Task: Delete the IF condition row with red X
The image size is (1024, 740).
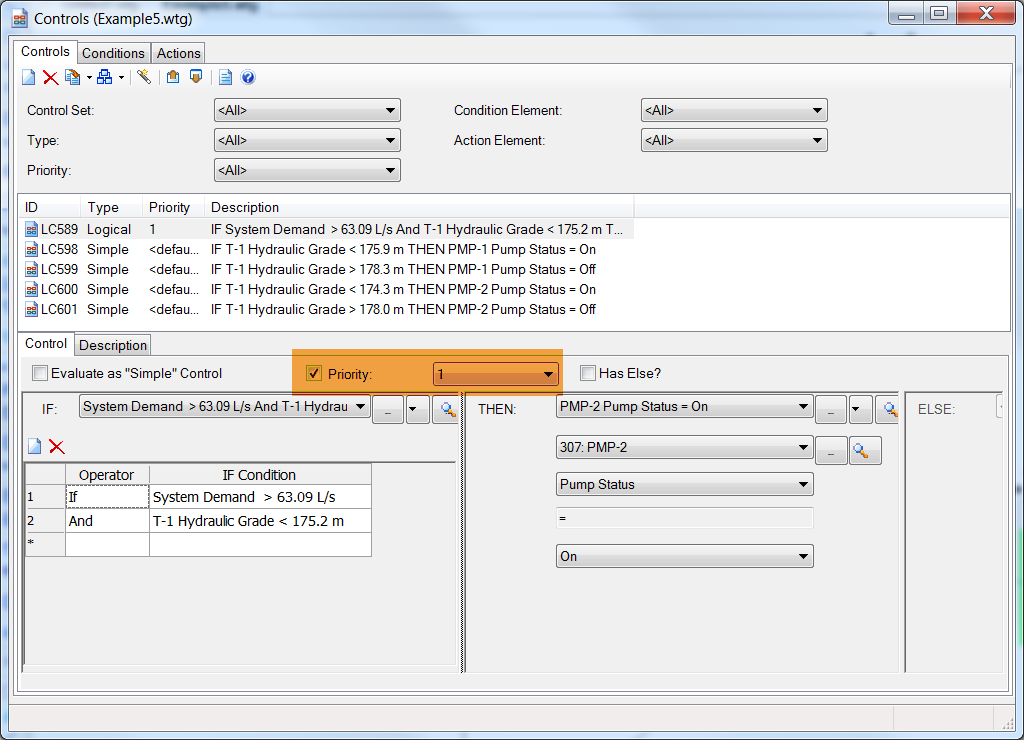Action: (57, 446)
